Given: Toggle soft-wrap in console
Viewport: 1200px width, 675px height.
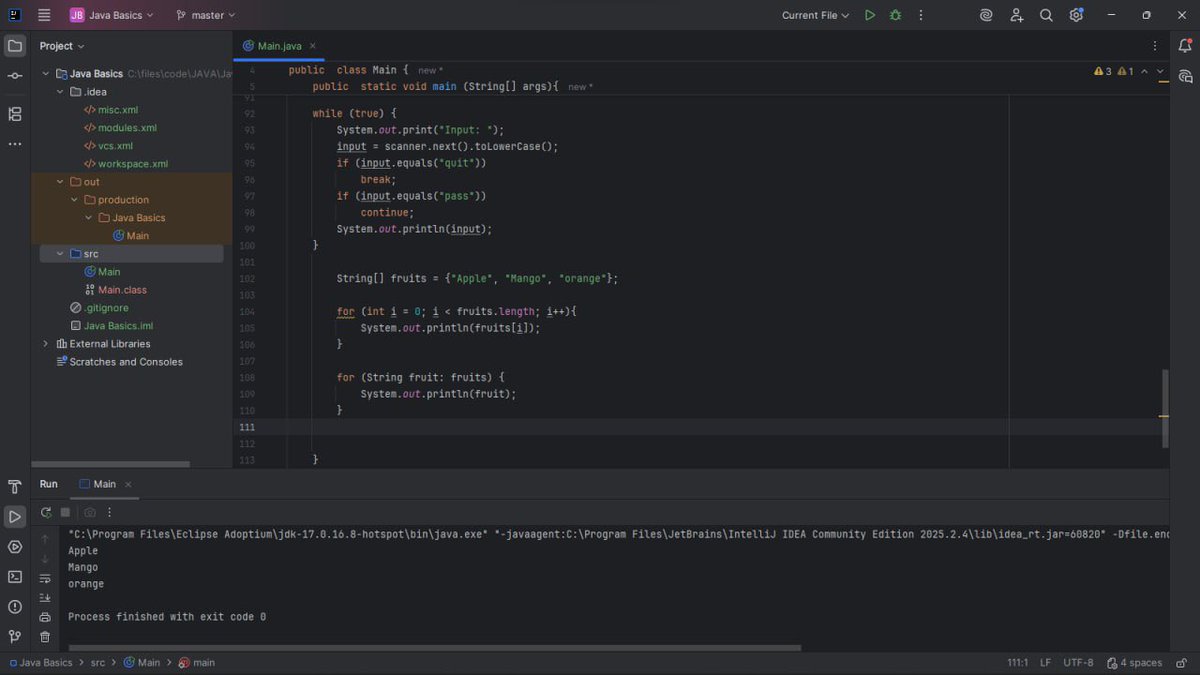Looking at the screenshot, I should point(45,578).
